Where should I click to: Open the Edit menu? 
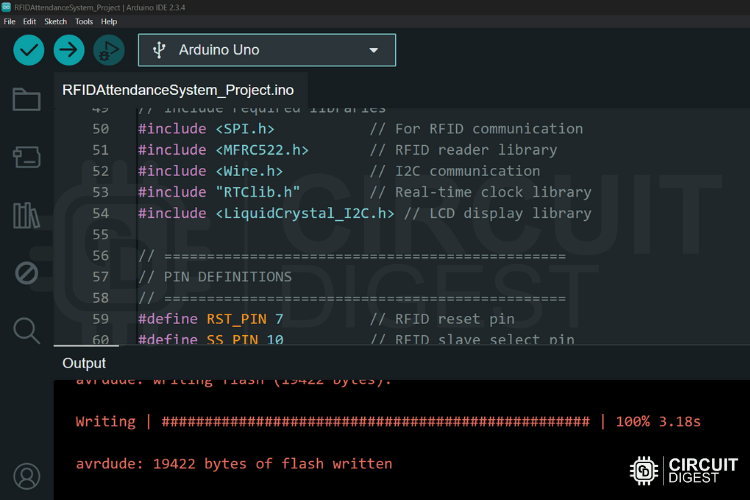pyautogui.click(x=30, y=22)
